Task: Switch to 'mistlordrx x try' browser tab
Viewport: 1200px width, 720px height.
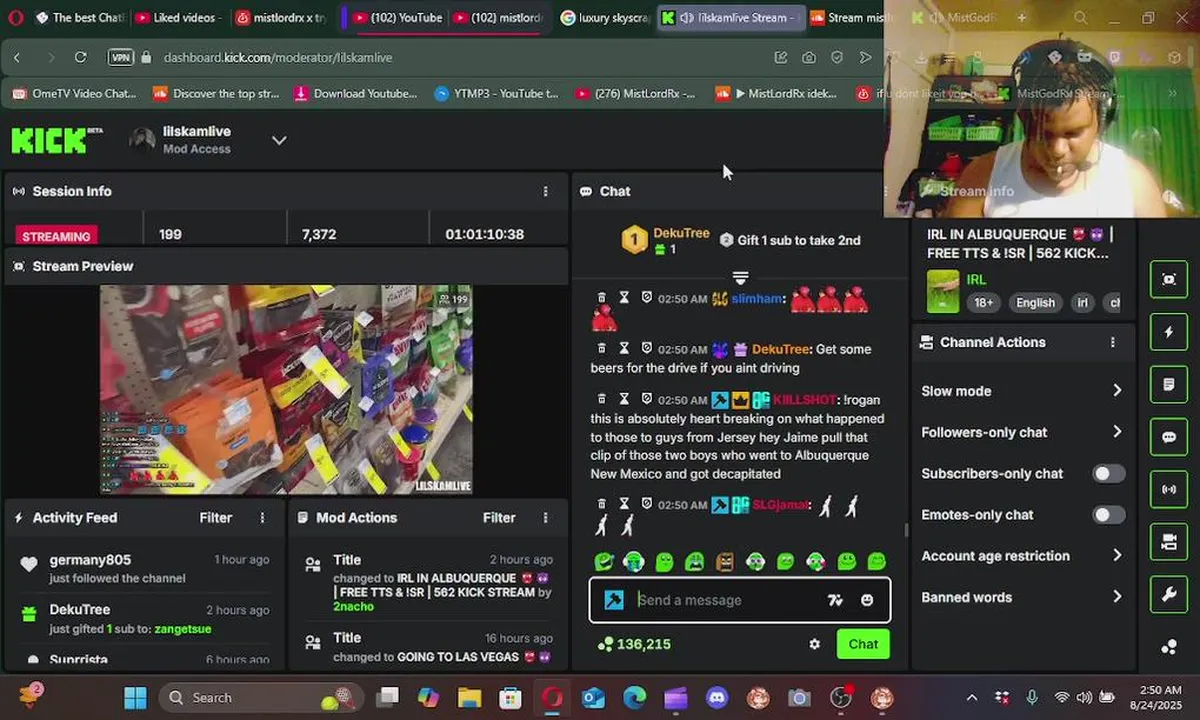Action: [x=281, y=17]
